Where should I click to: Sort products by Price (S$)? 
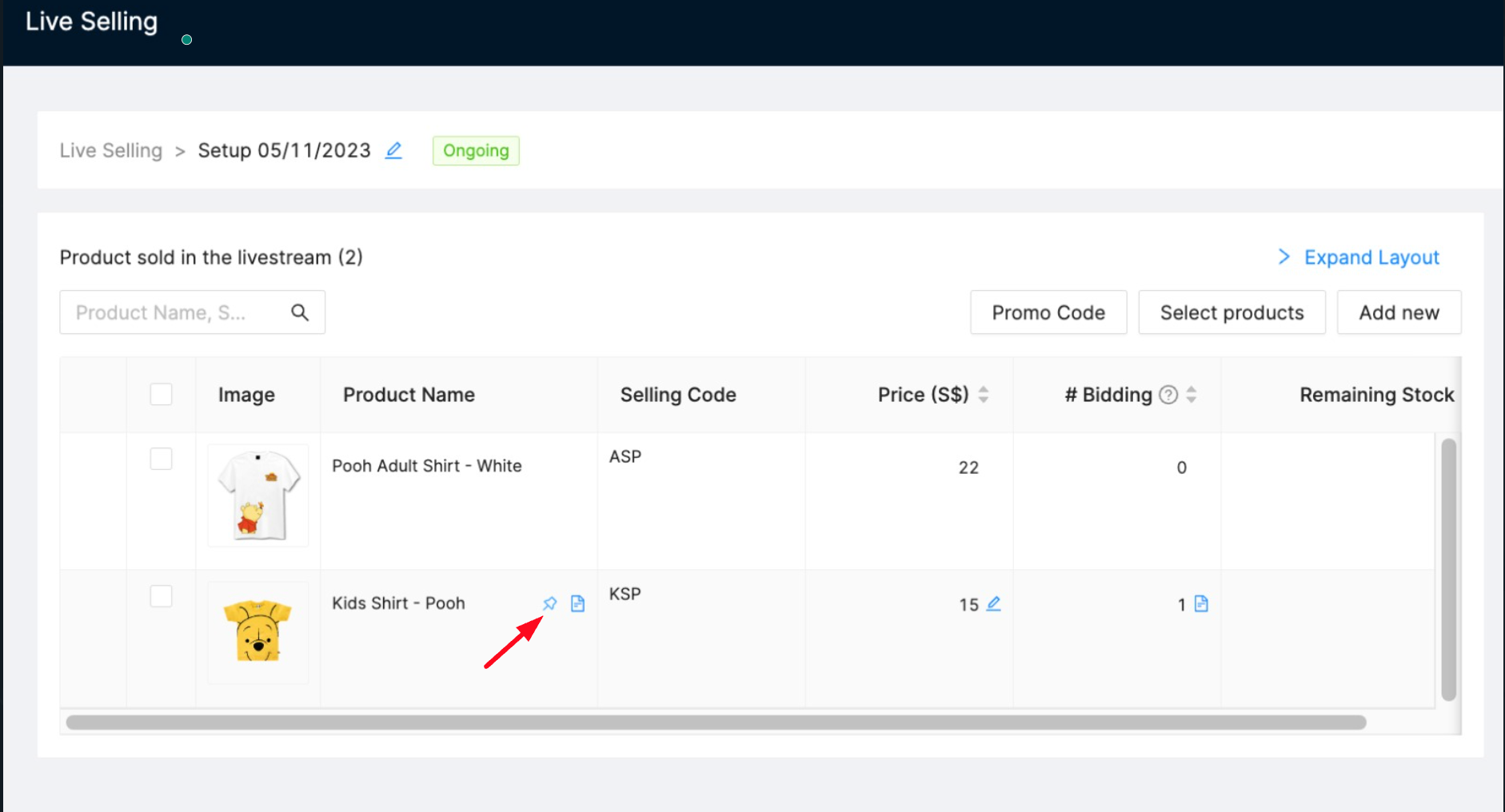pos(984,395)
